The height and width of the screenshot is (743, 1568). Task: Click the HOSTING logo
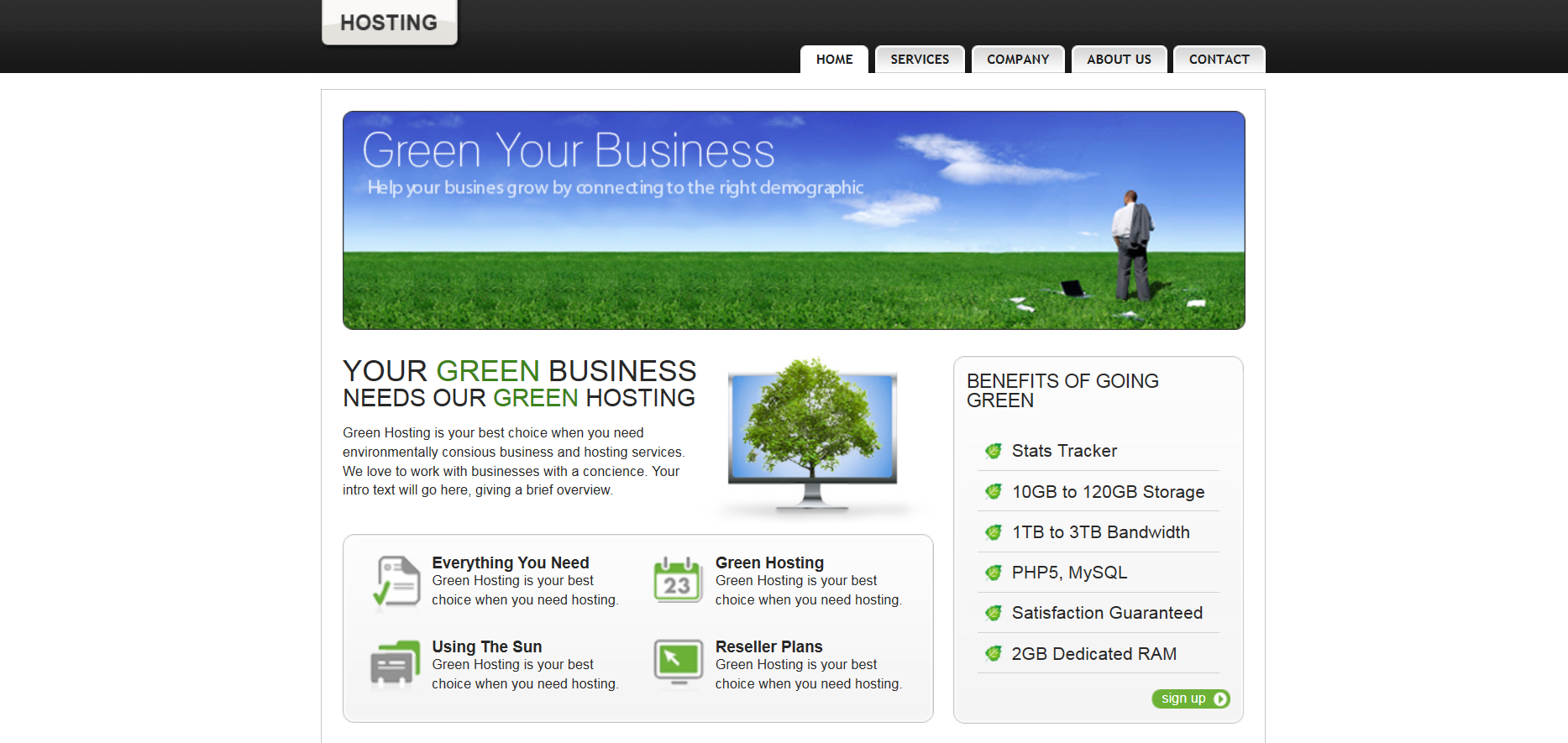[x=389, y=23]
